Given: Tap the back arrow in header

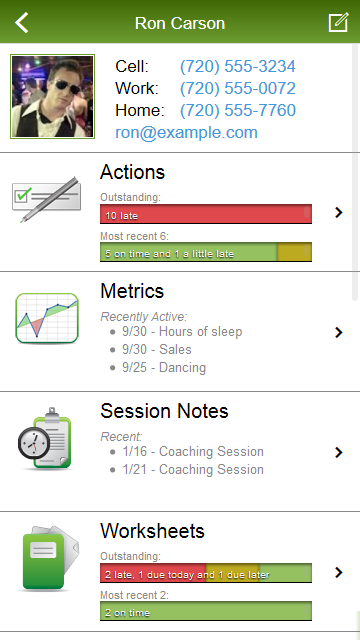Looking at the screenshot, I should pos(22,22).
